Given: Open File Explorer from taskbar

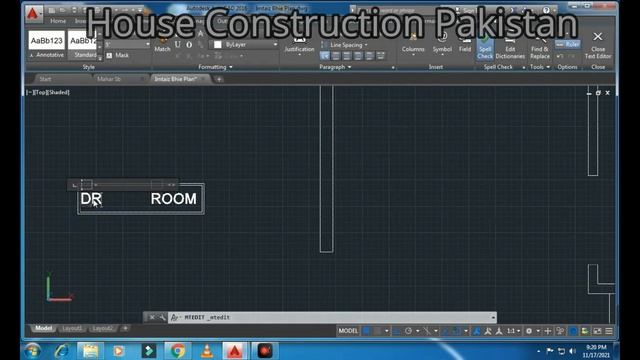Looking at the screenshot, I should [90, 351].
